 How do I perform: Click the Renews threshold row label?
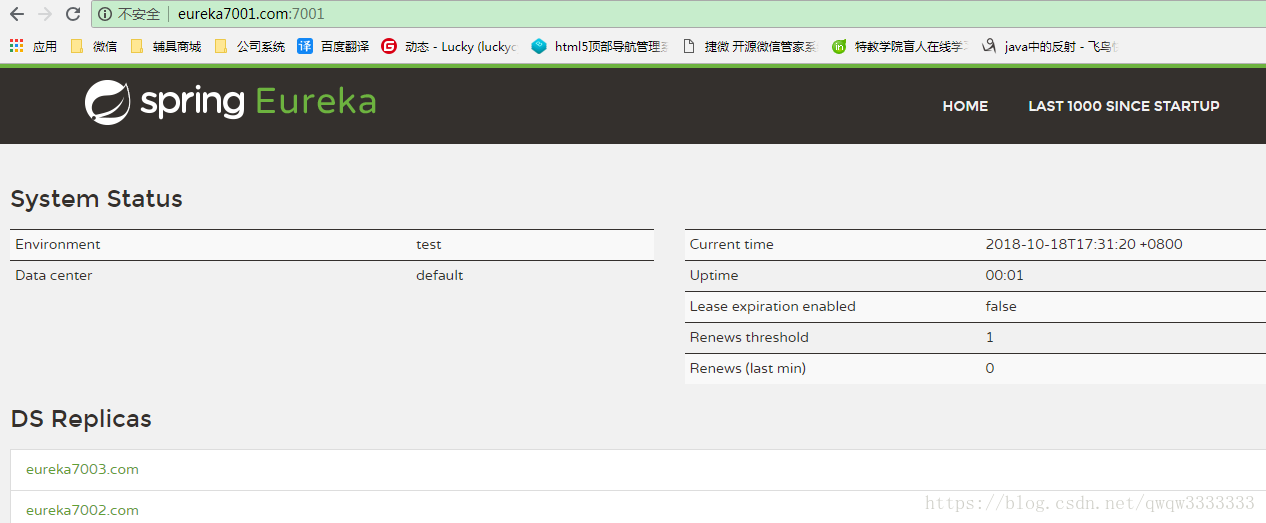[749, 337]
